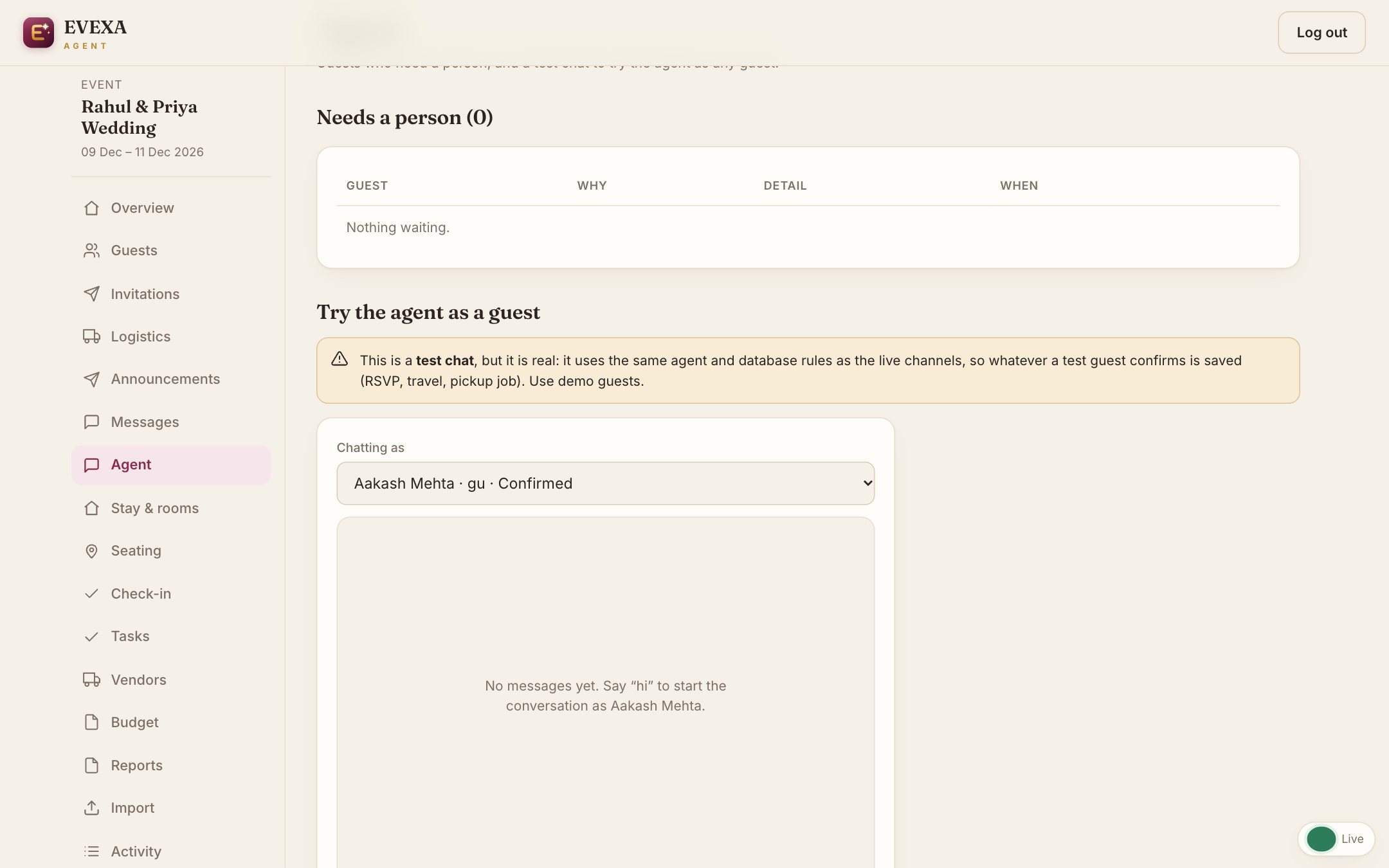
Task: Click the Log out button
Action: coord(1321,32)
